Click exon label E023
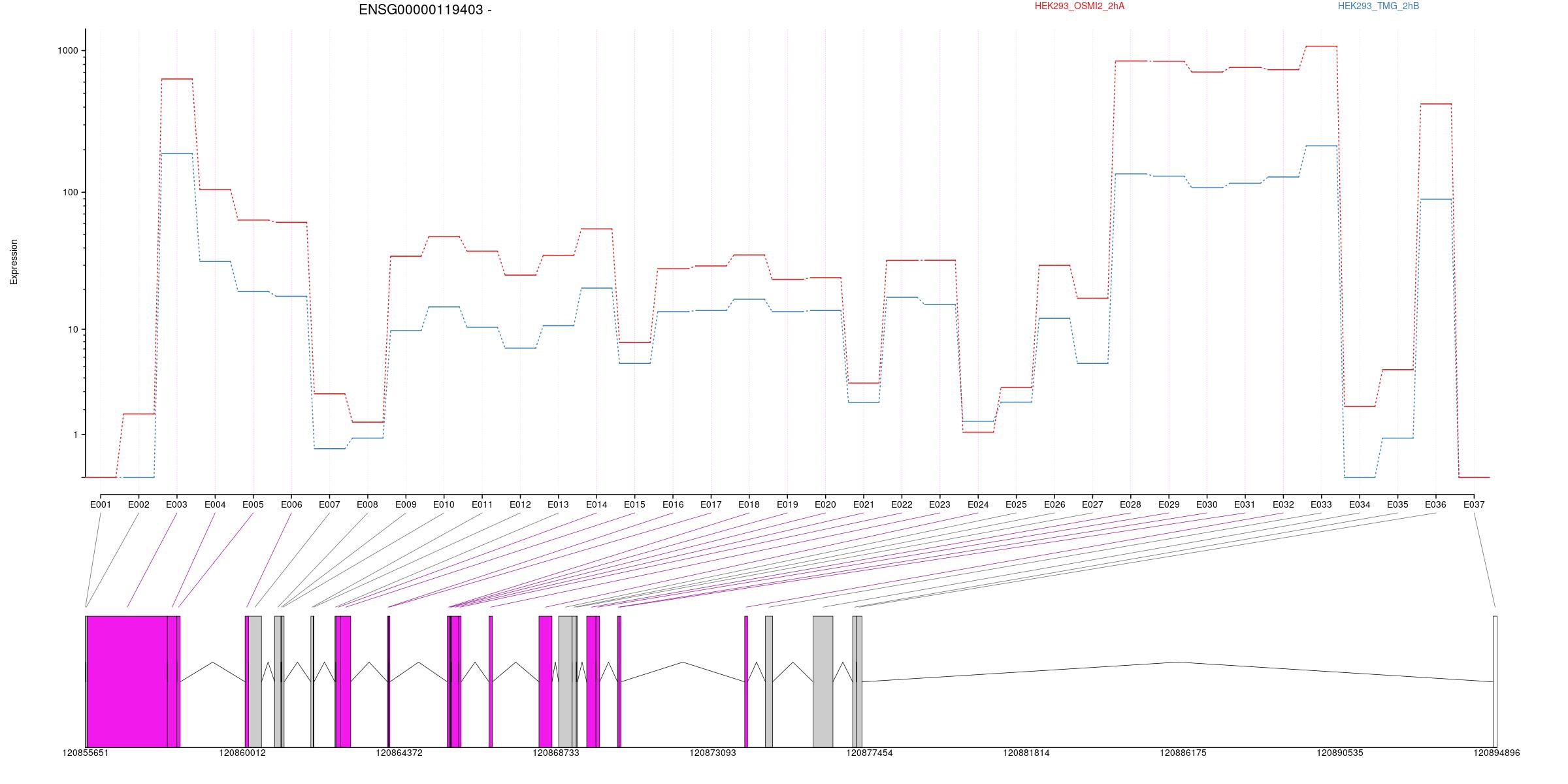 pyautogui.click(x=939, y=504)
